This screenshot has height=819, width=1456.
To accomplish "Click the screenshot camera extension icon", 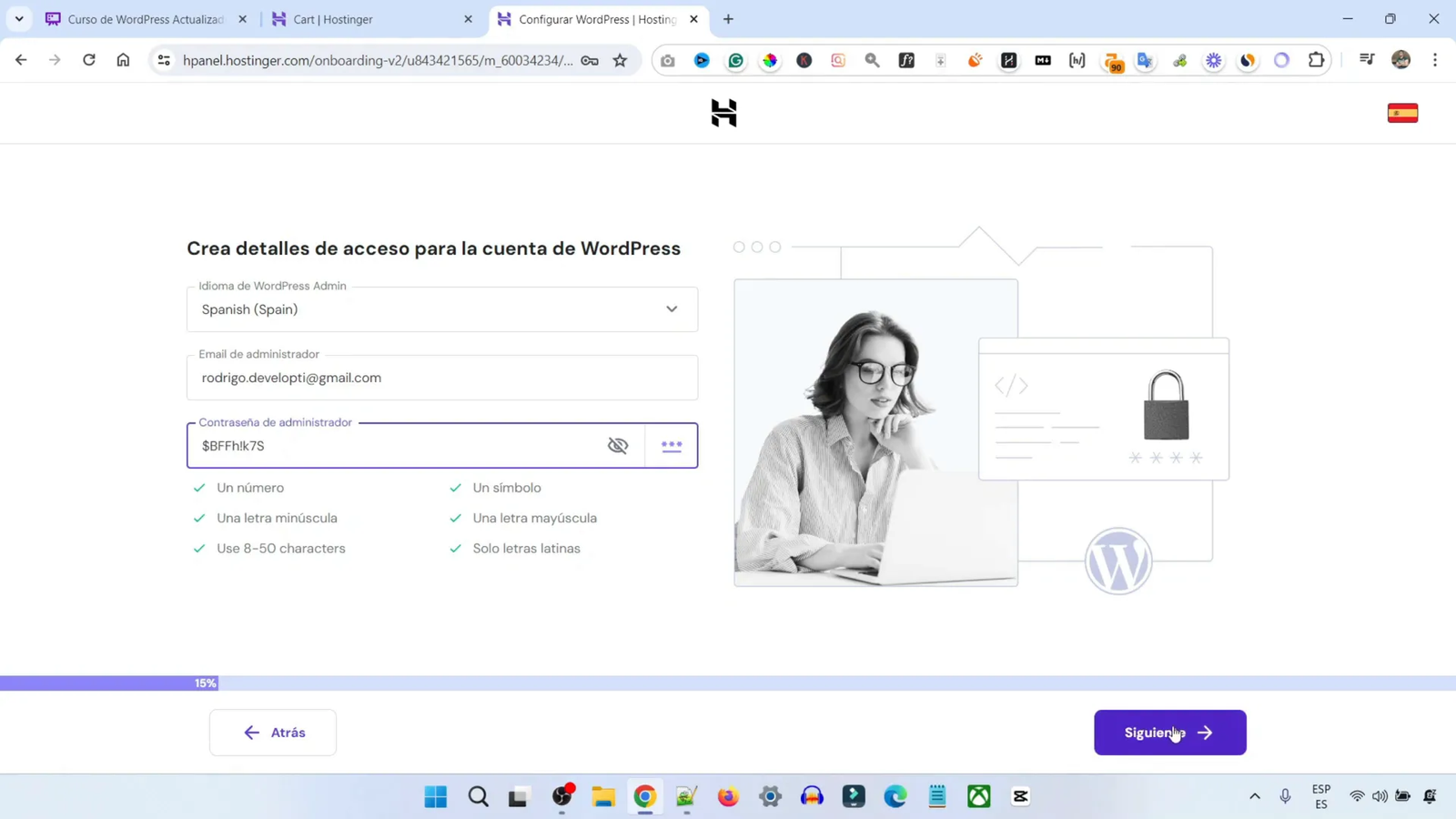I will click(667, 60).
